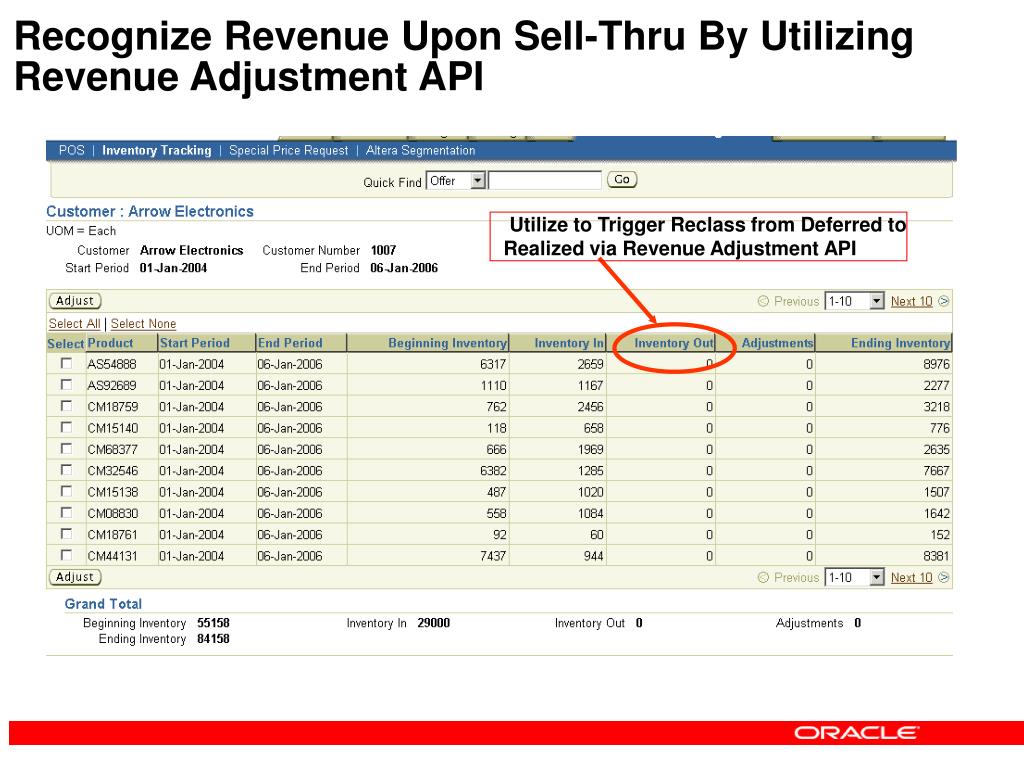
Task: Click the next-page arrow icon above the table
Action: coord(944,301)
